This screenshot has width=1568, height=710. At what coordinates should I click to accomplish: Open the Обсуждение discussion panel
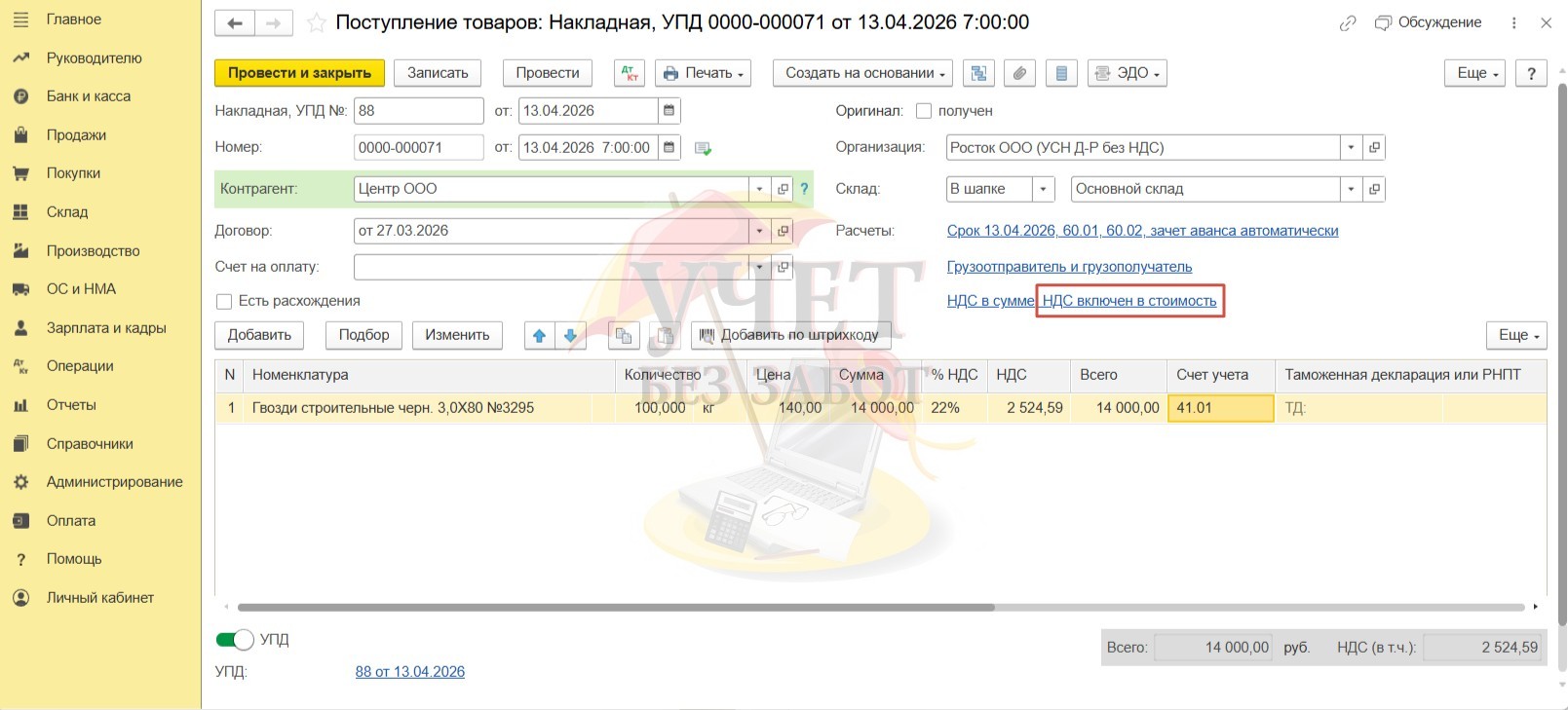[1428, 22]
